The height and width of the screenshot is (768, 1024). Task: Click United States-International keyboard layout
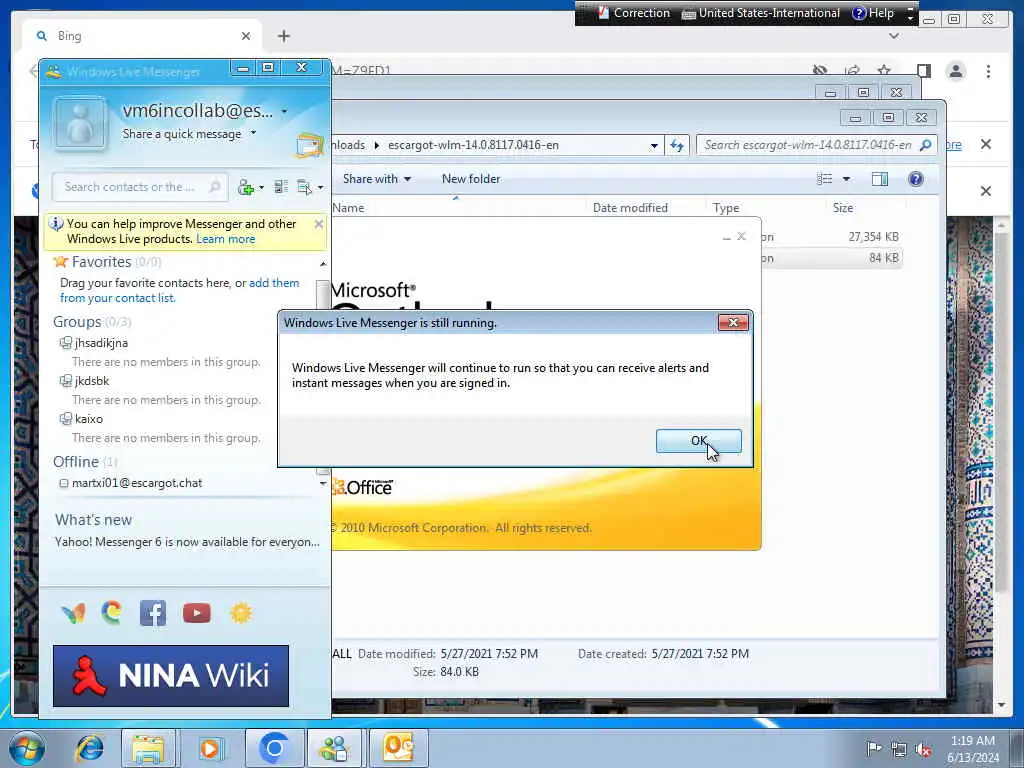point(761,13)
